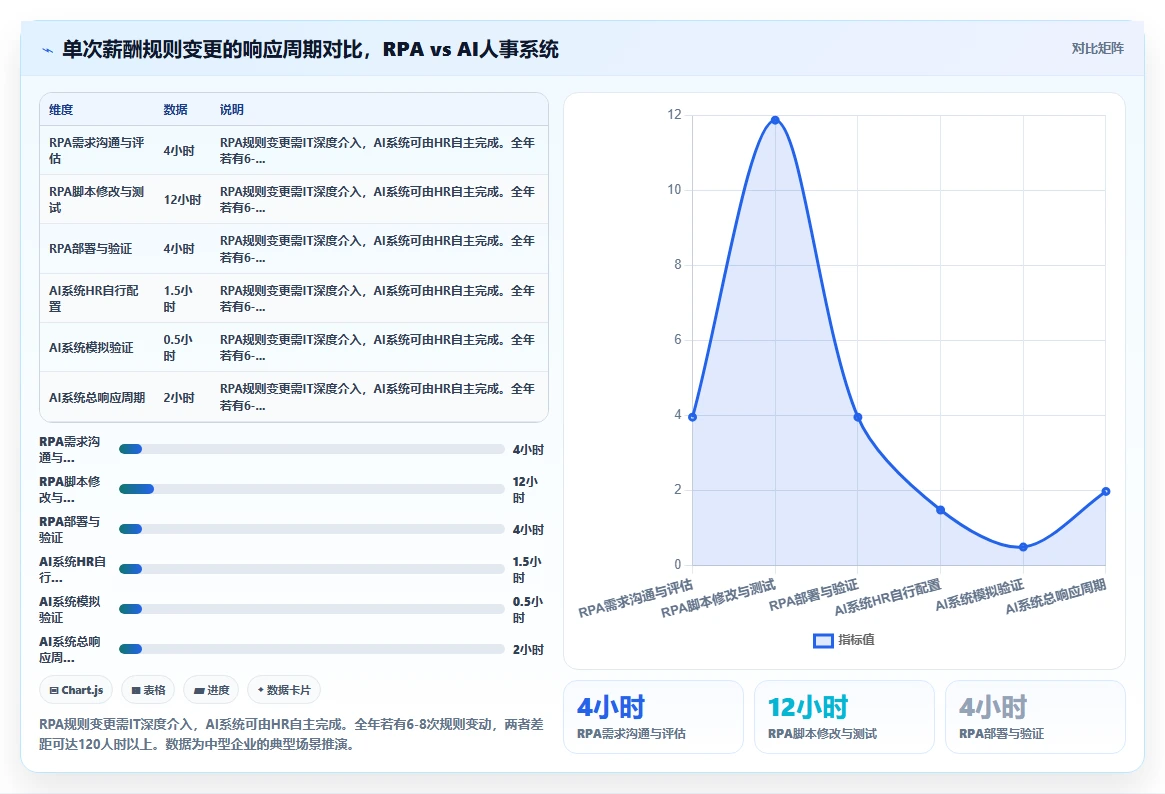Toggle the 指标值 legend swatch
The height and width of the screenshot is (794, 1165).
pos(823,640)
